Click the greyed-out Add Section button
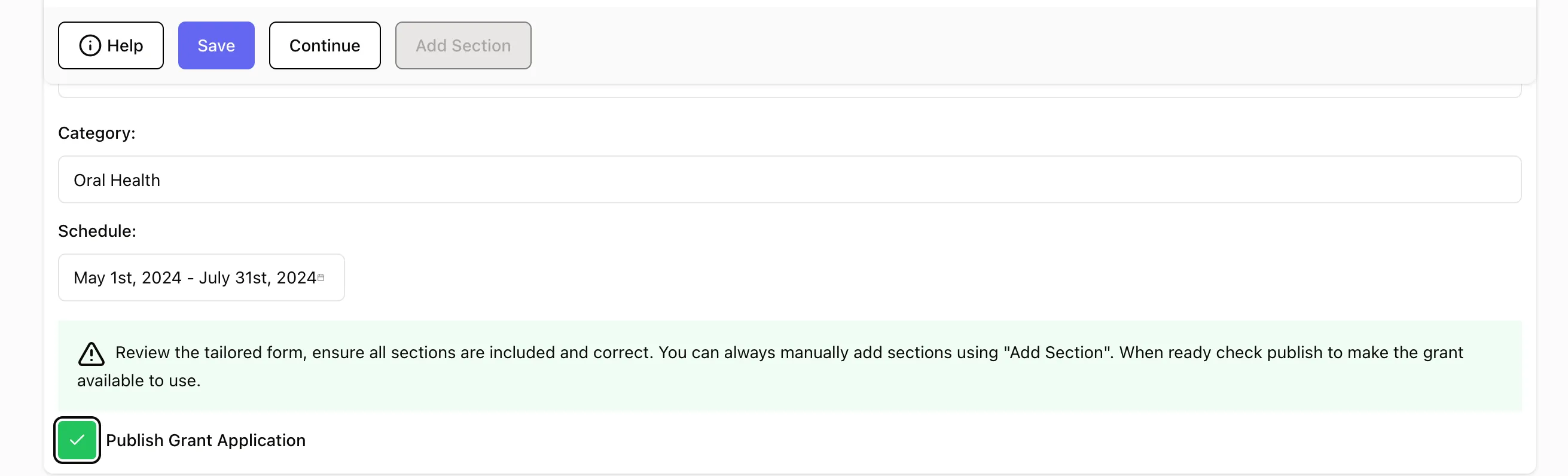This screenshot has height=476, width=1568. pyautogui.click(x=463, y=45)
